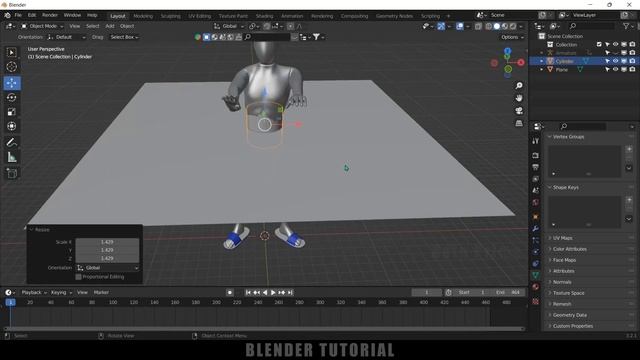Open the timeline Keying menu
Viewport: 640px width, 360px height.
[x=61, y=292]
